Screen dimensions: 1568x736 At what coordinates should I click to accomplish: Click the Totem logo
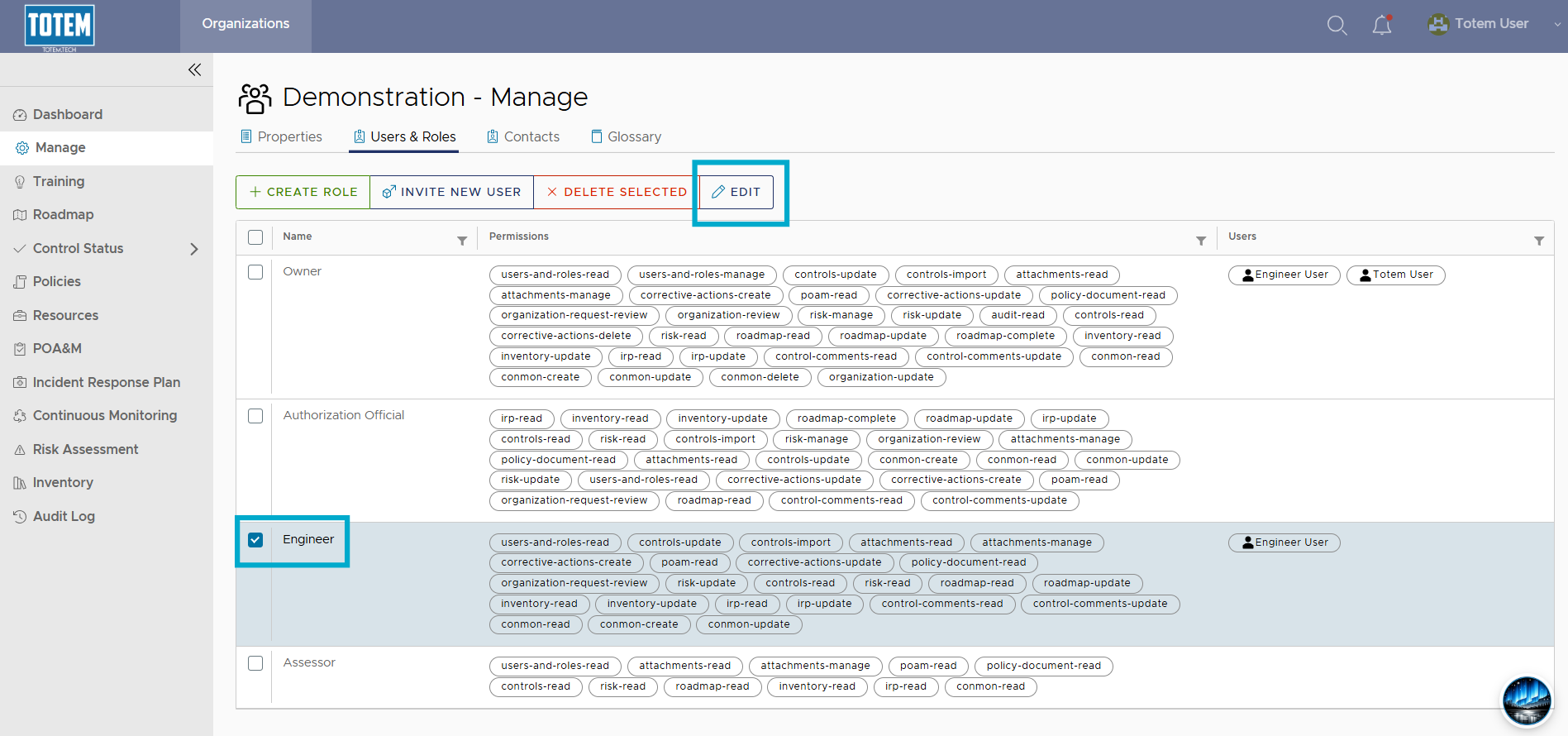click(60, 26)
